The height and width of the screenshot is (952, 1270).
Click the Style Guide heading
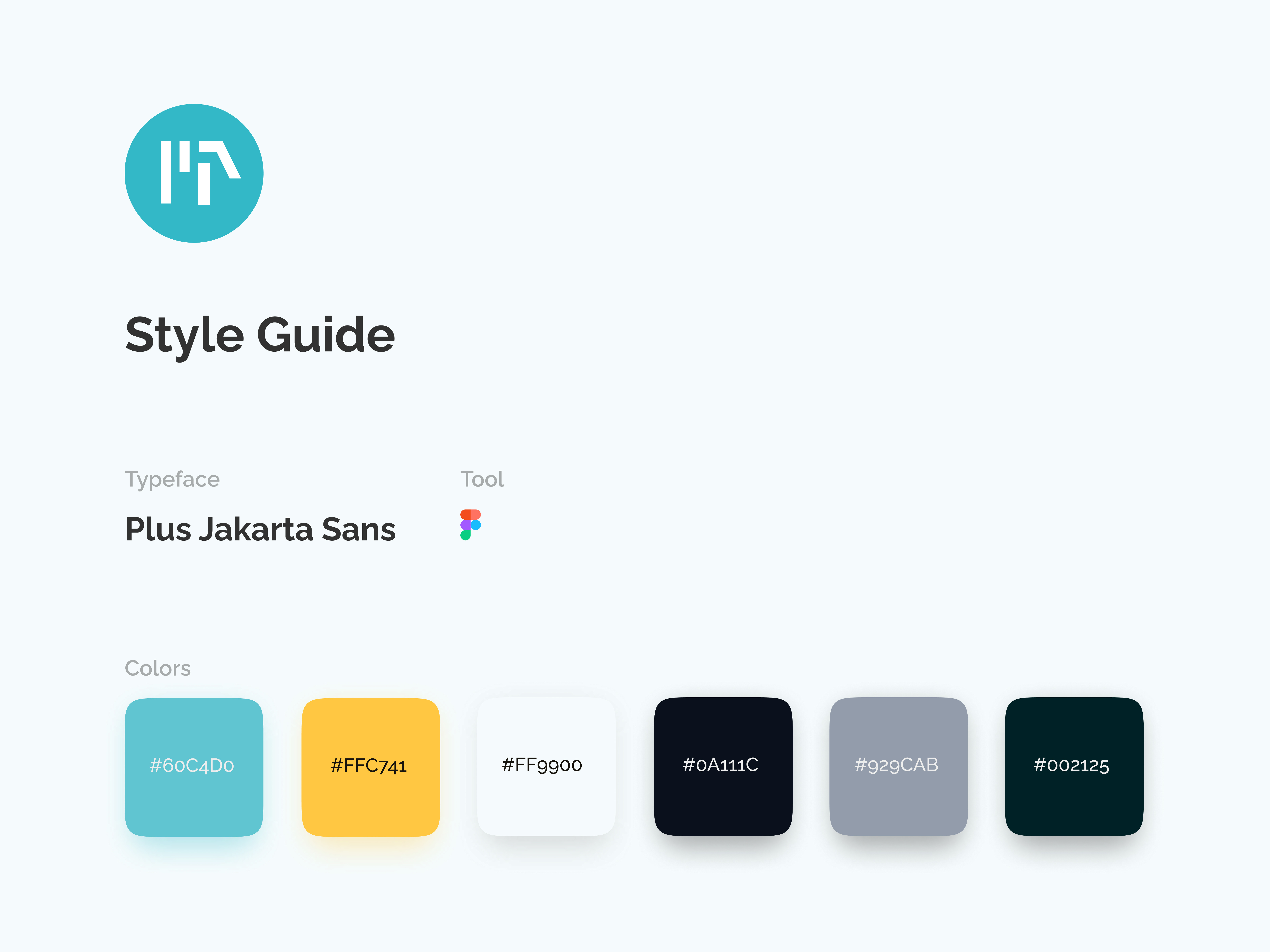coord(260,336)
